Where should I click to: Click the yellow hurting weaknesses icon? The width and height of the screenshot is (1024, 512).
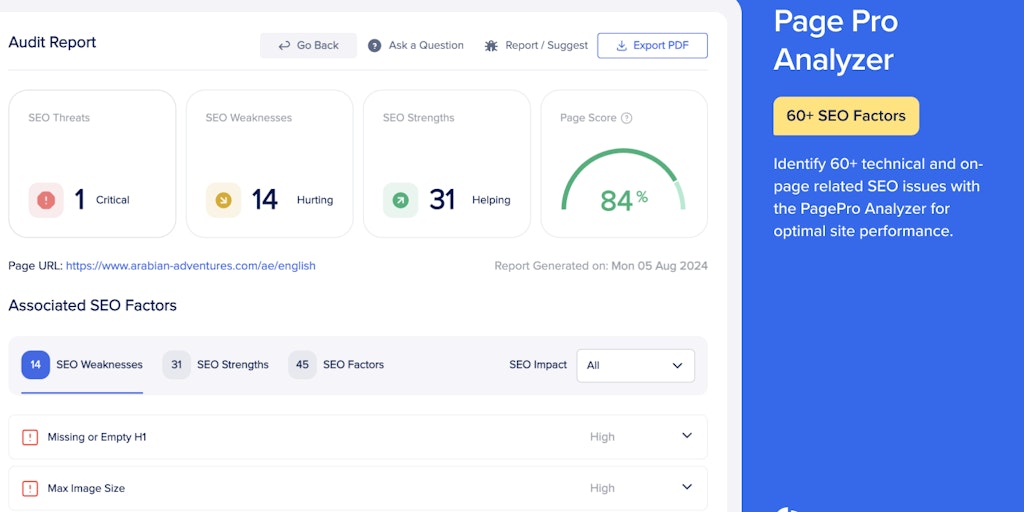pos(223,200)
